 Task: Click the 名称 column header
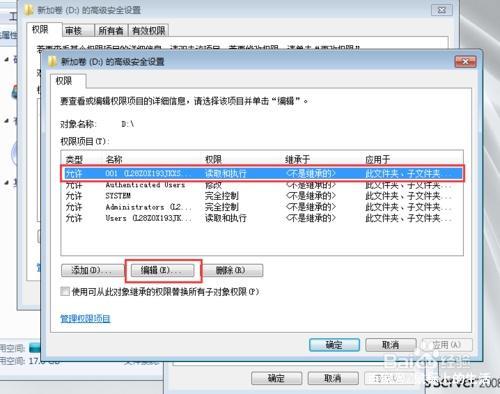coord(114,160)
